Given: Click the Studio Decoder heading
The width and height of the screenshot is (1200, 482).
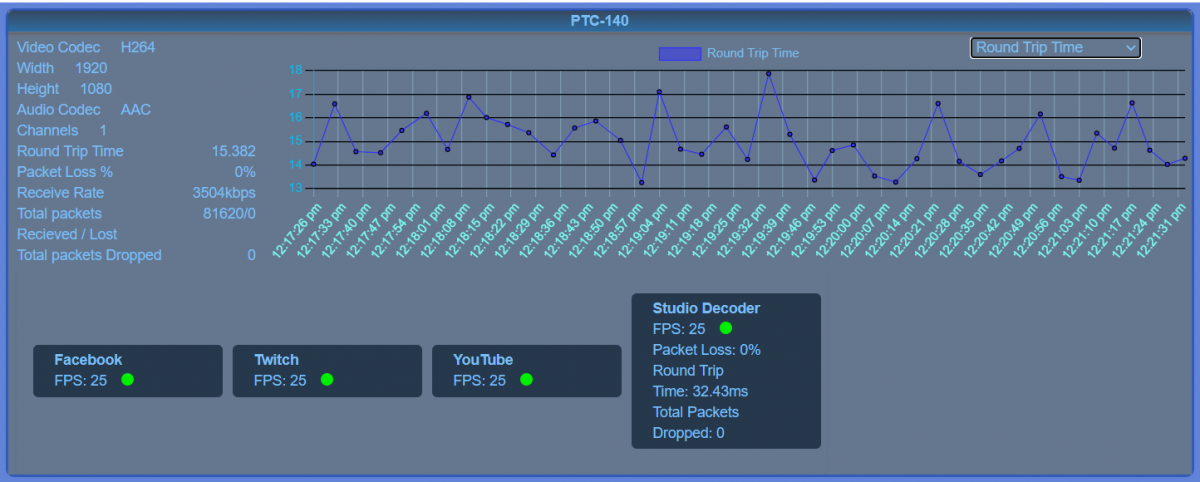Looking at the screenshot, I should [706, 308].
